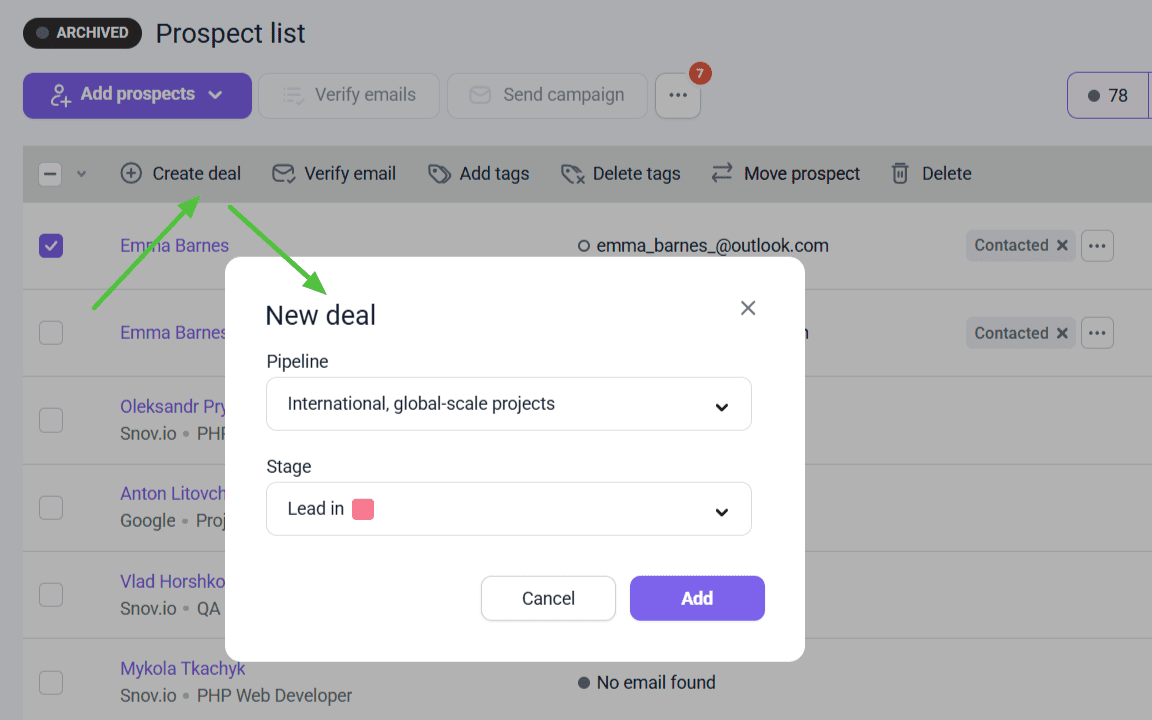This screenshot has width=1152, height=720.
Task: Check the Mykola Tkachyk row checkbox
Action: click(x=51, y=683)
